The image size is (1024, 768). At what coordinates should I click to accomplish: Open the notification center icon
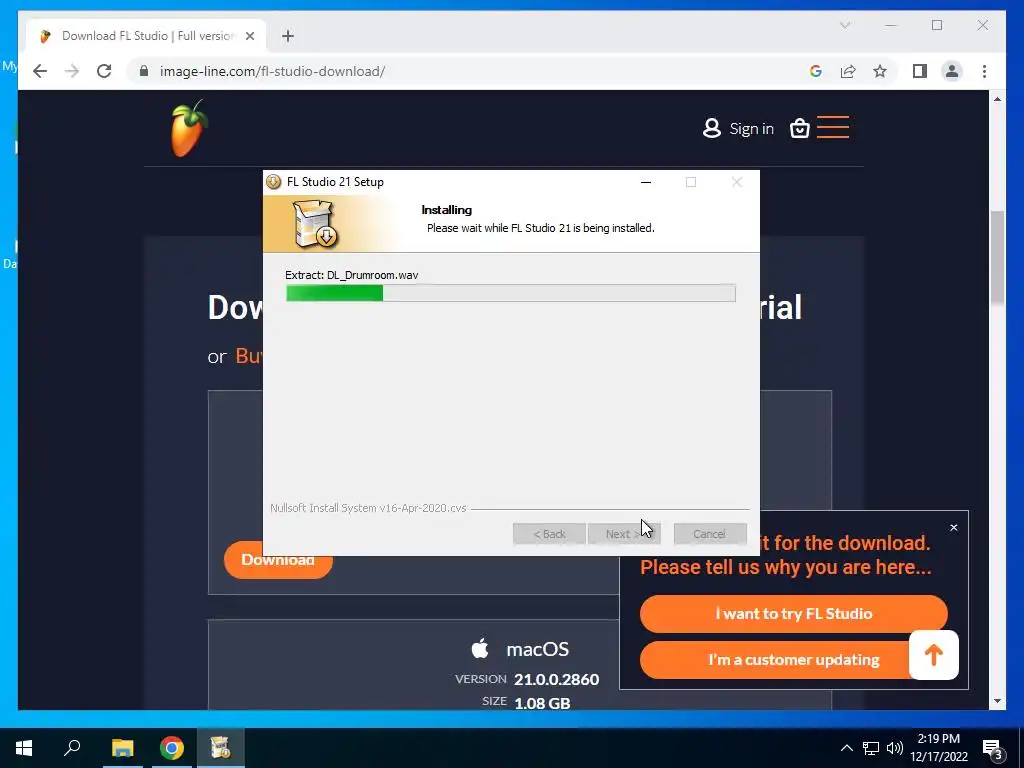(x=992, y=748)
